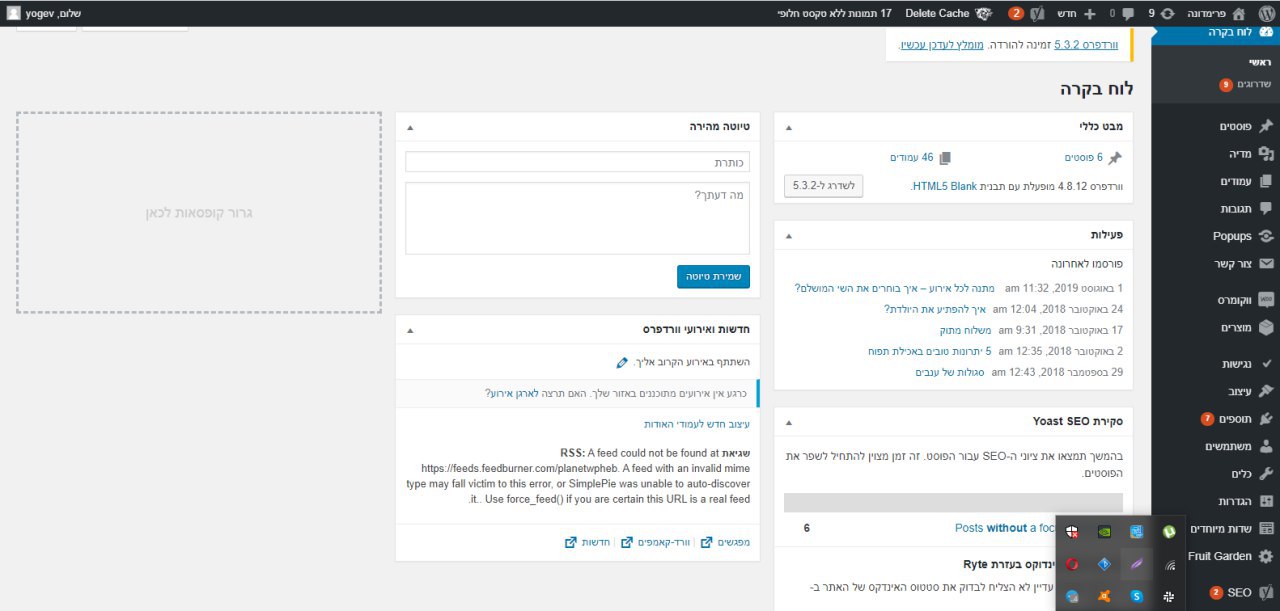Click the עיצוב appearance brush icon
1280x611 pixels.
coord(1266,391)
